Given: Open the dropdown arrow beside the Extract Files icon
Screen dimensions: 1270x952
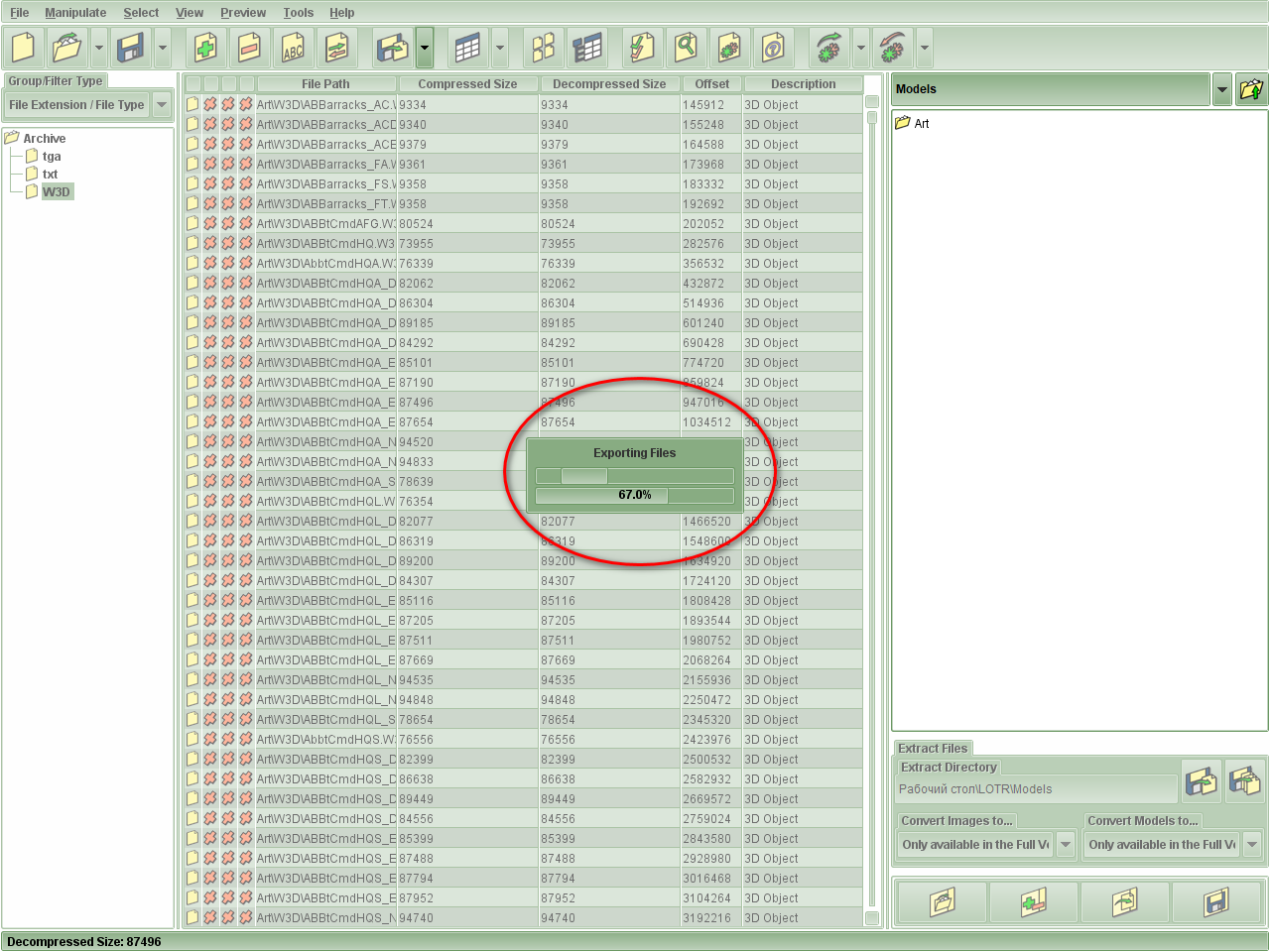Looking at the screenshot, I should pos(425,47).
